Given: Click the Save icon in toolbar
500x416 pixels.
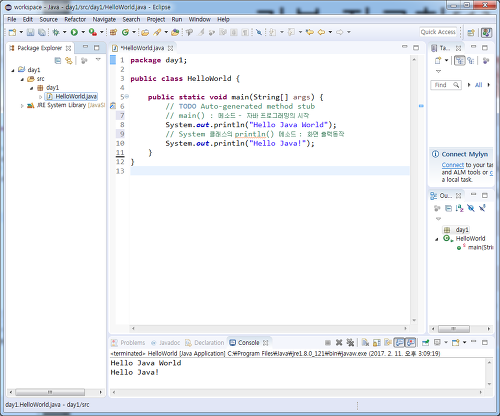Looking at the screenshot, I should point(31,32).
